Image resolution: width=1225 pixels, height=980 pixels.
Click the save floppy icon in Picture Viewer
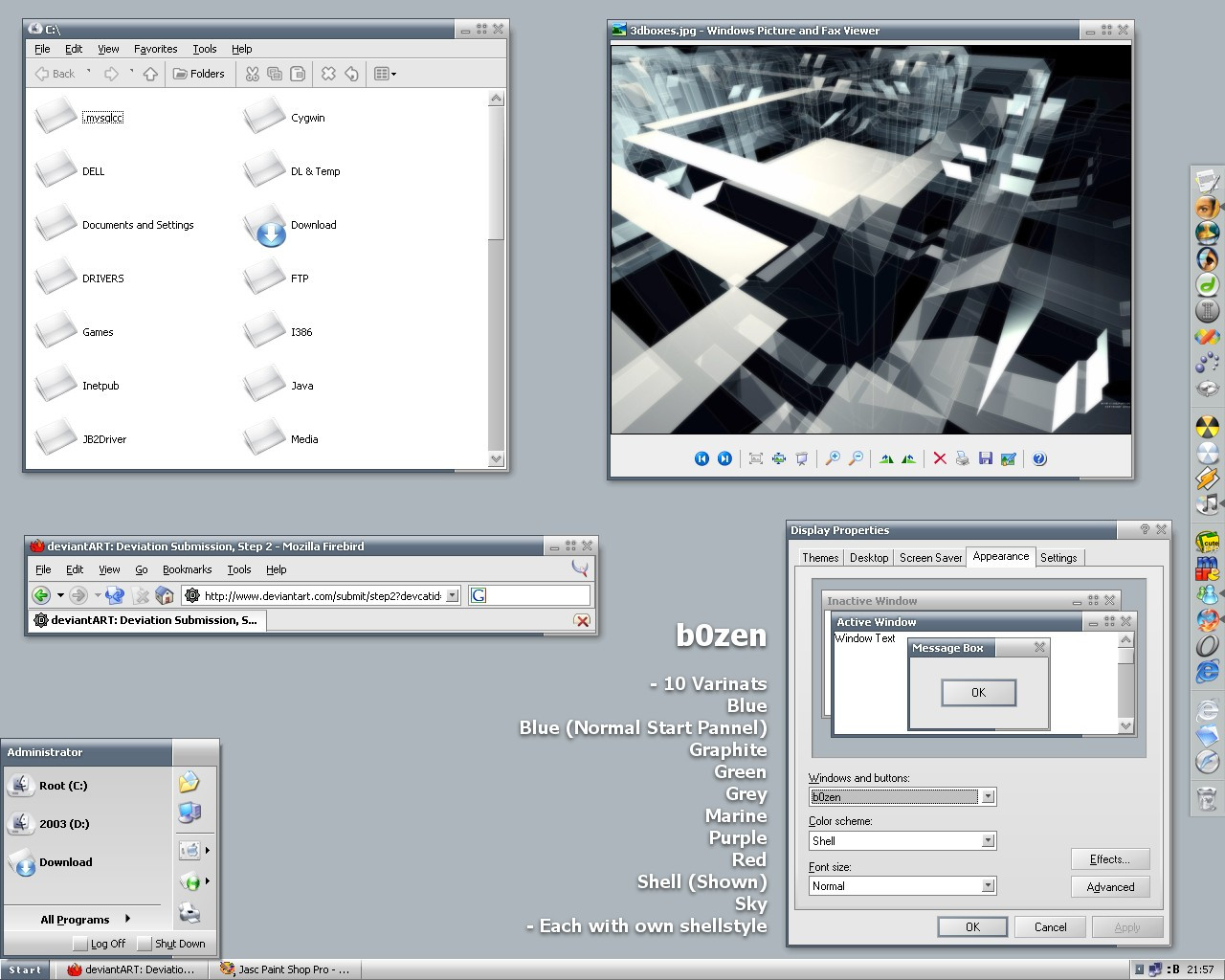coord(985,459)
